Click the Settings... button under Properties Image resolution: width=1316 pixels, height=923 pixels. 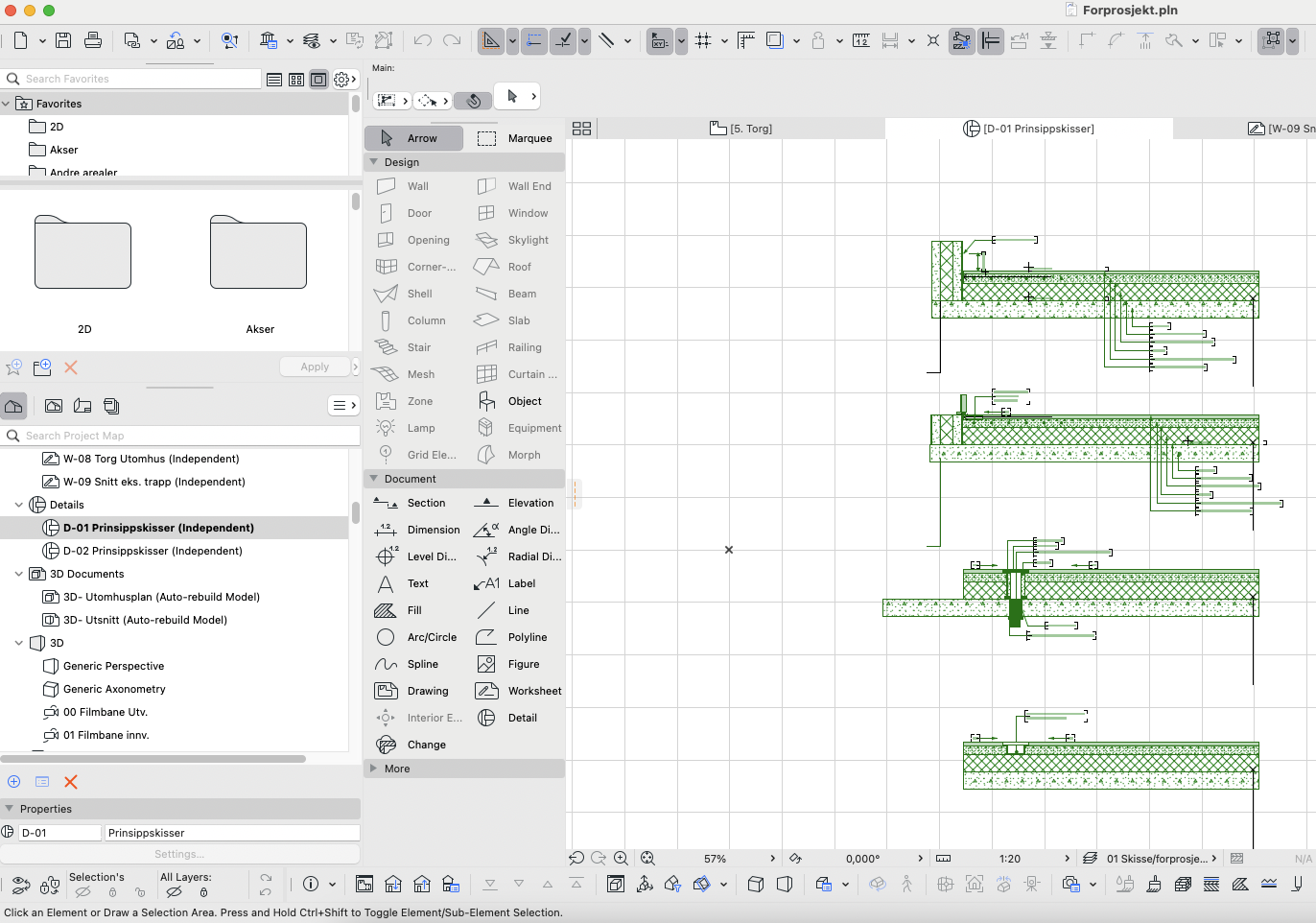[x=179, y=854]
